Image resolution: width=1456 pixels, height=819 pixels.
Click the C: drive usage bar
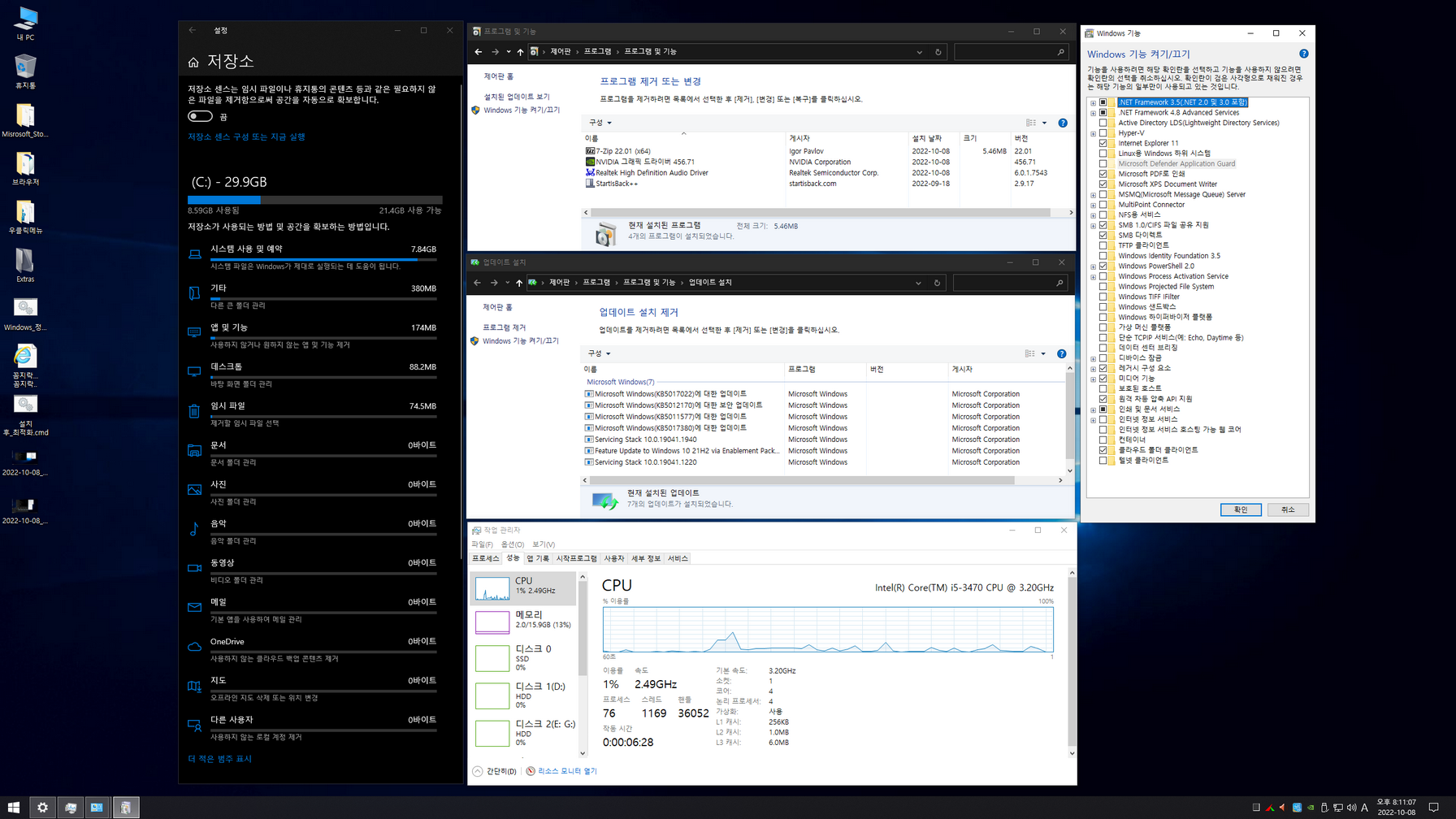(315, 200)
